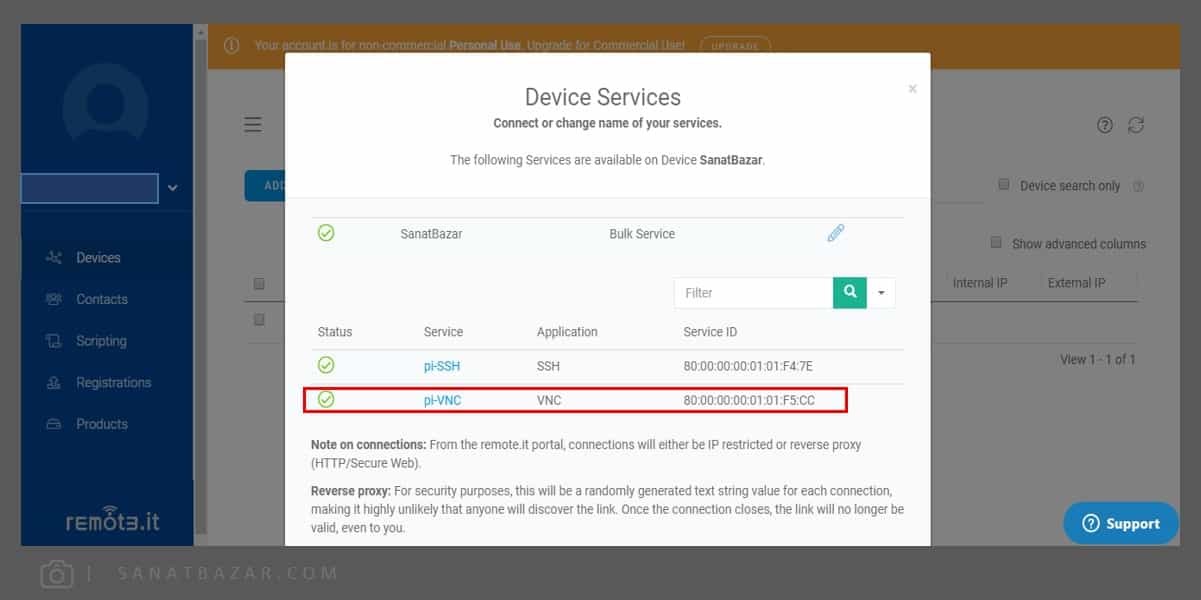Open the filter options dropdown arrow
This screenshot has height=600, width=1201.
881,293
